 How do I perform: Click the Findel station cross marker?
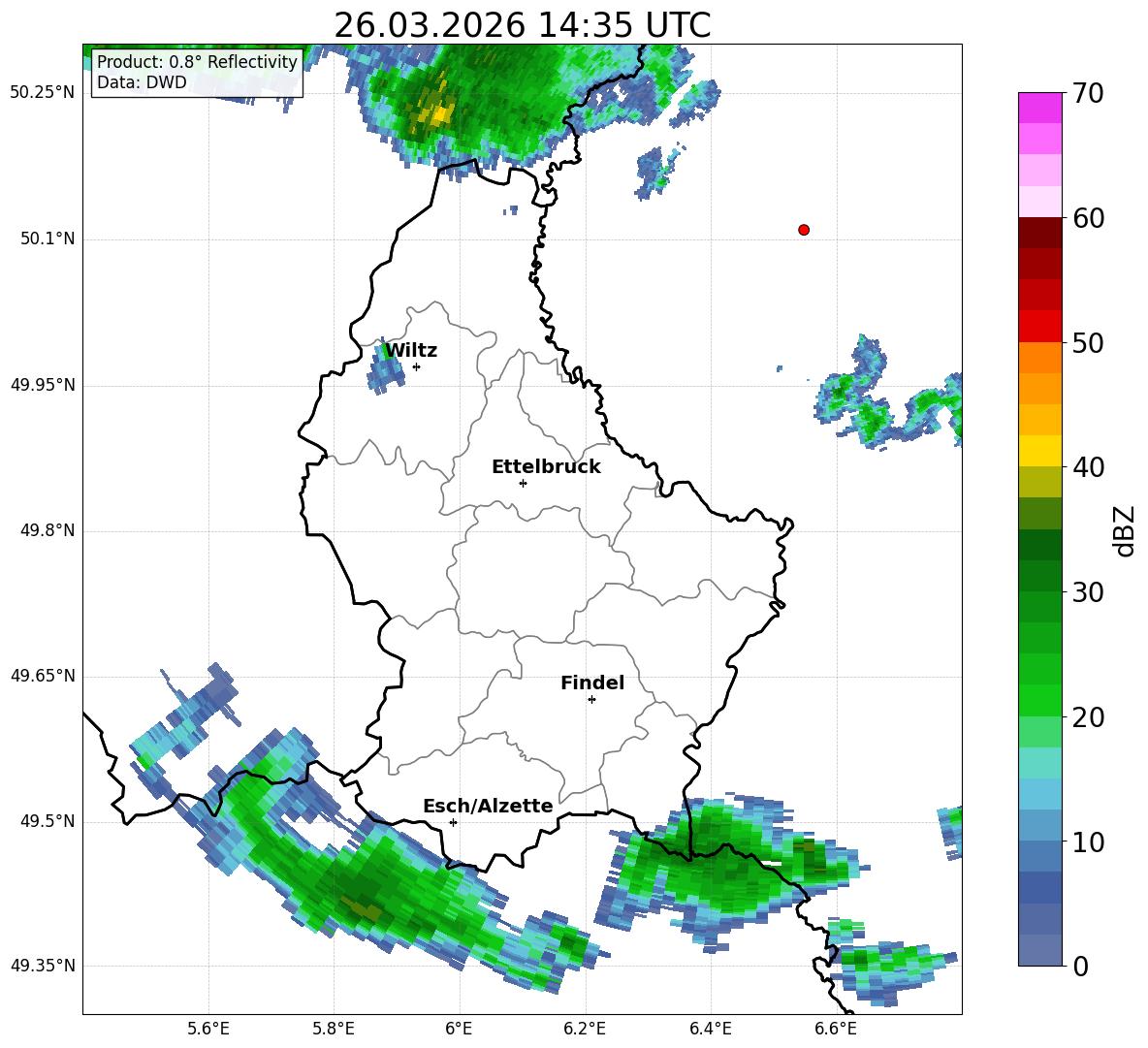591,700
